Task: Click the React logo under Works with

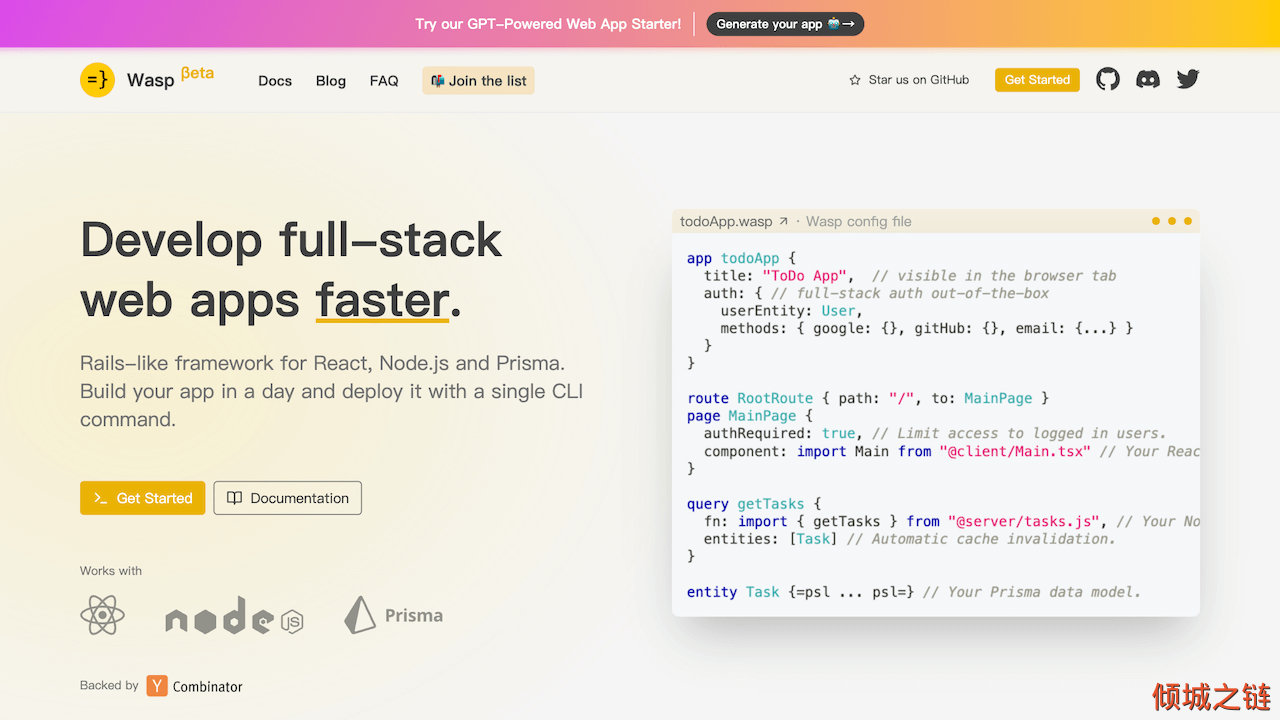Action: (x=102, y=615)
